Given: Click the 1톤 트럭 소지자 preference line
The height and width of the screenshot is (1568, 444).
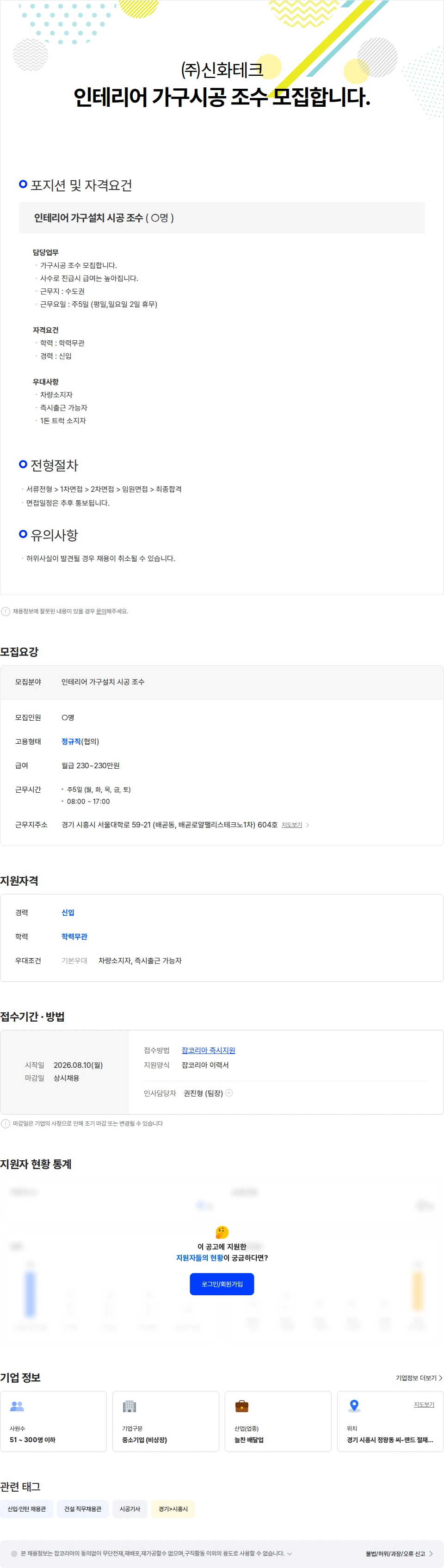Looking at the screenshot, I should pos(63,421).
